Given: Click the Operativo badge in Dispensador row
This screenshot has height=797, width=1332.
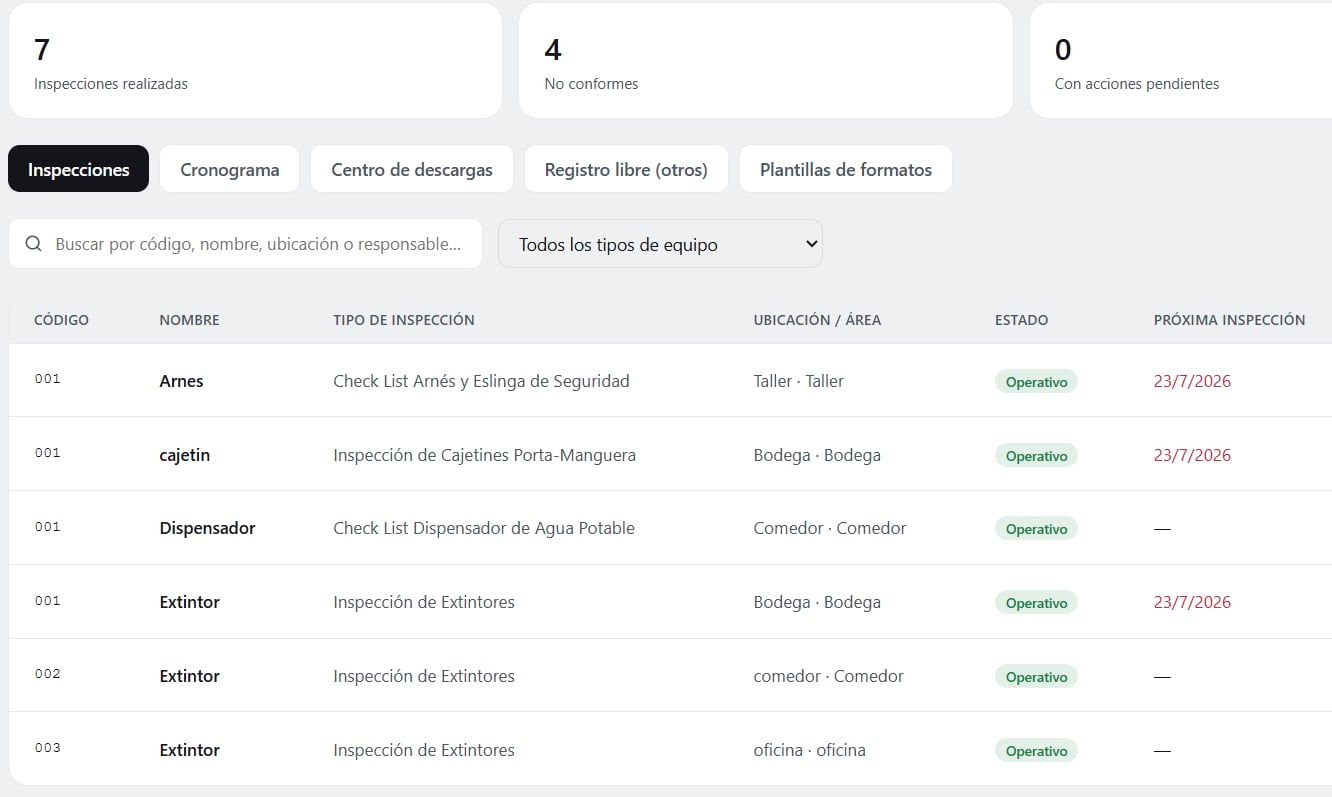Looking at the screenshot, I should pyautogui.click(x=1036, y=529).
